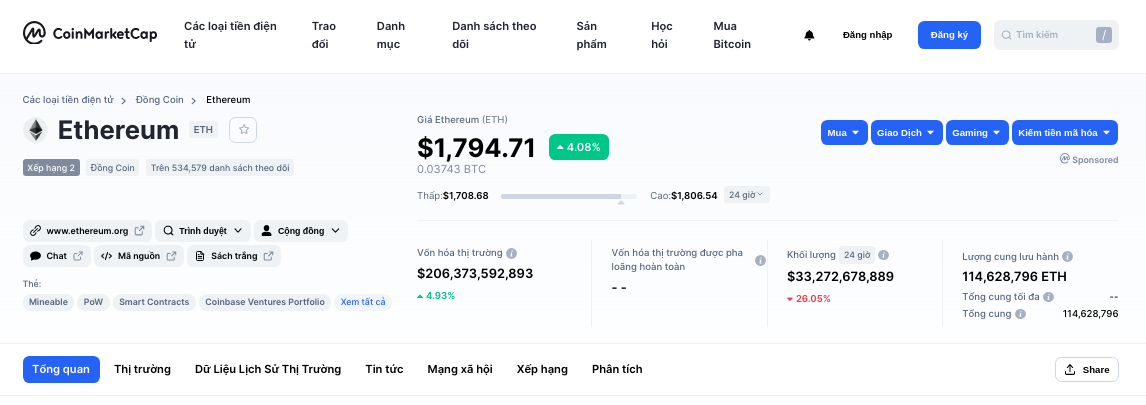The width and height of the screenshot is (1146, 405).
Task: Focus the Tìm kiếm search field
Action: [x=1056, y=35]
